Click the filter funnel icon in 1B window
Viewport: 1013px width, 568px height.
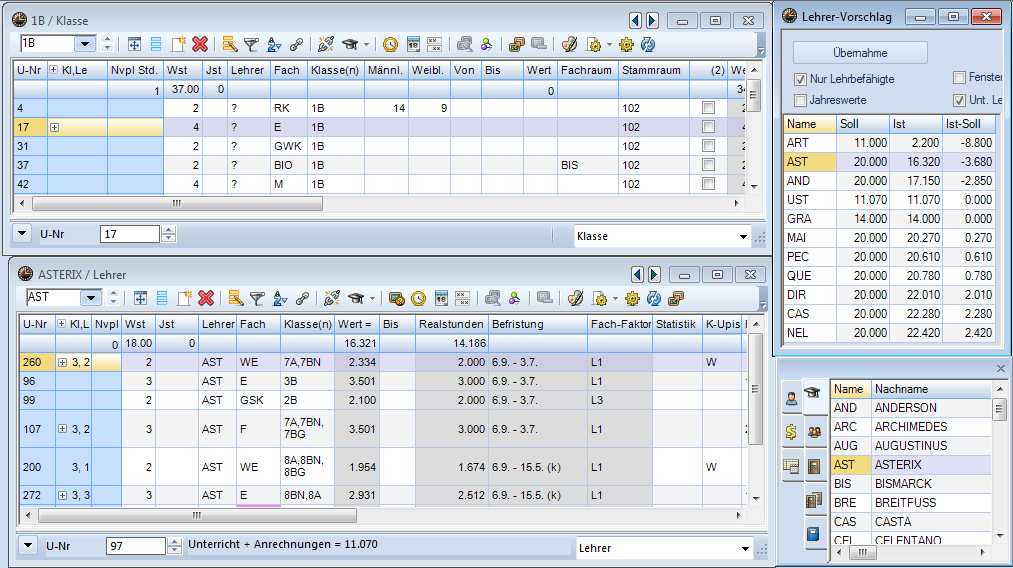251,44
